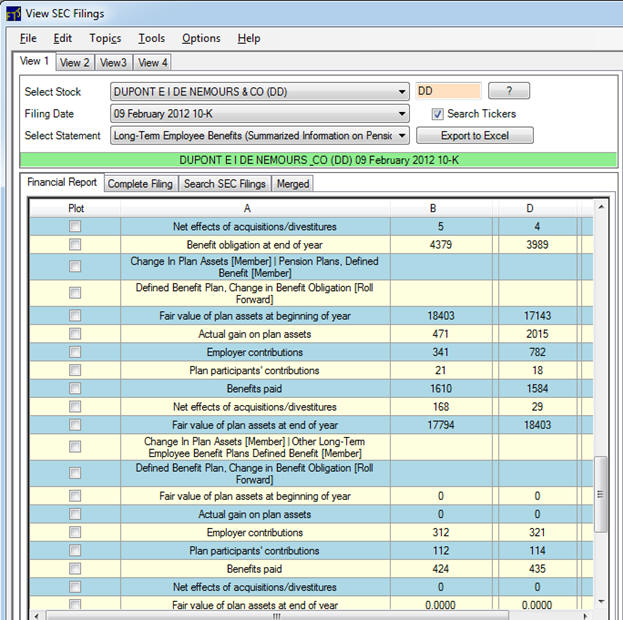Viewport: 623px width, 620px height.
Task: Check Plot box for Plan participants' contributions 112 row
Action: pos(75,550)
